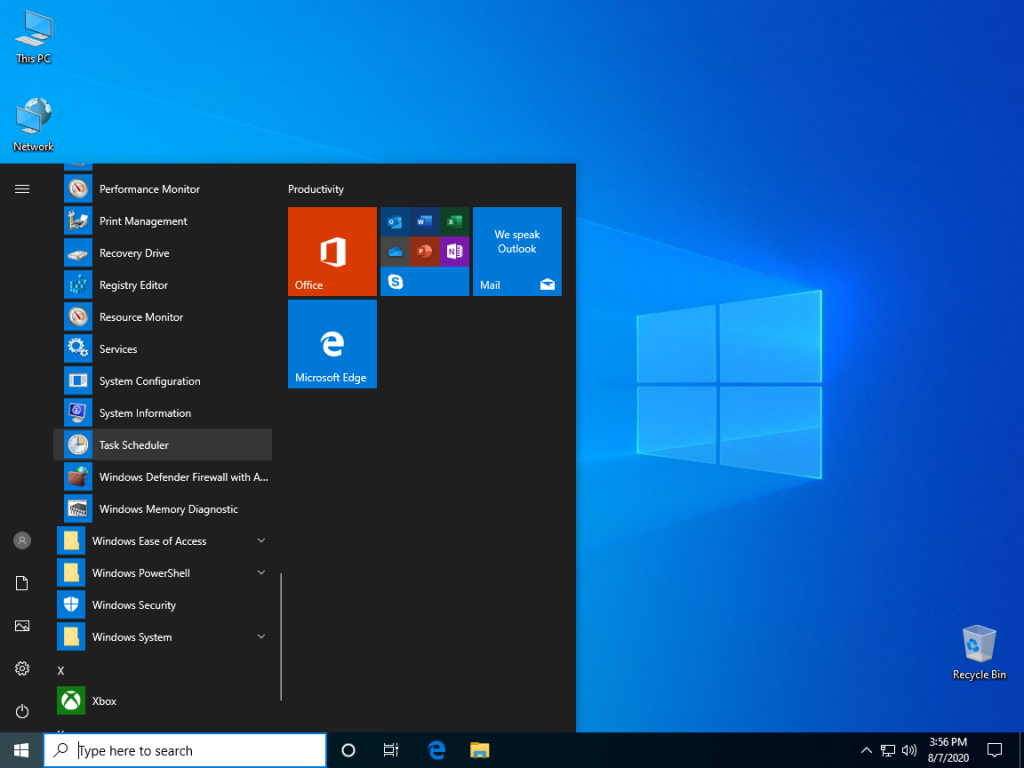Open the Office tile
This screenshot has width=1024, height=768.
click(332, 251)
